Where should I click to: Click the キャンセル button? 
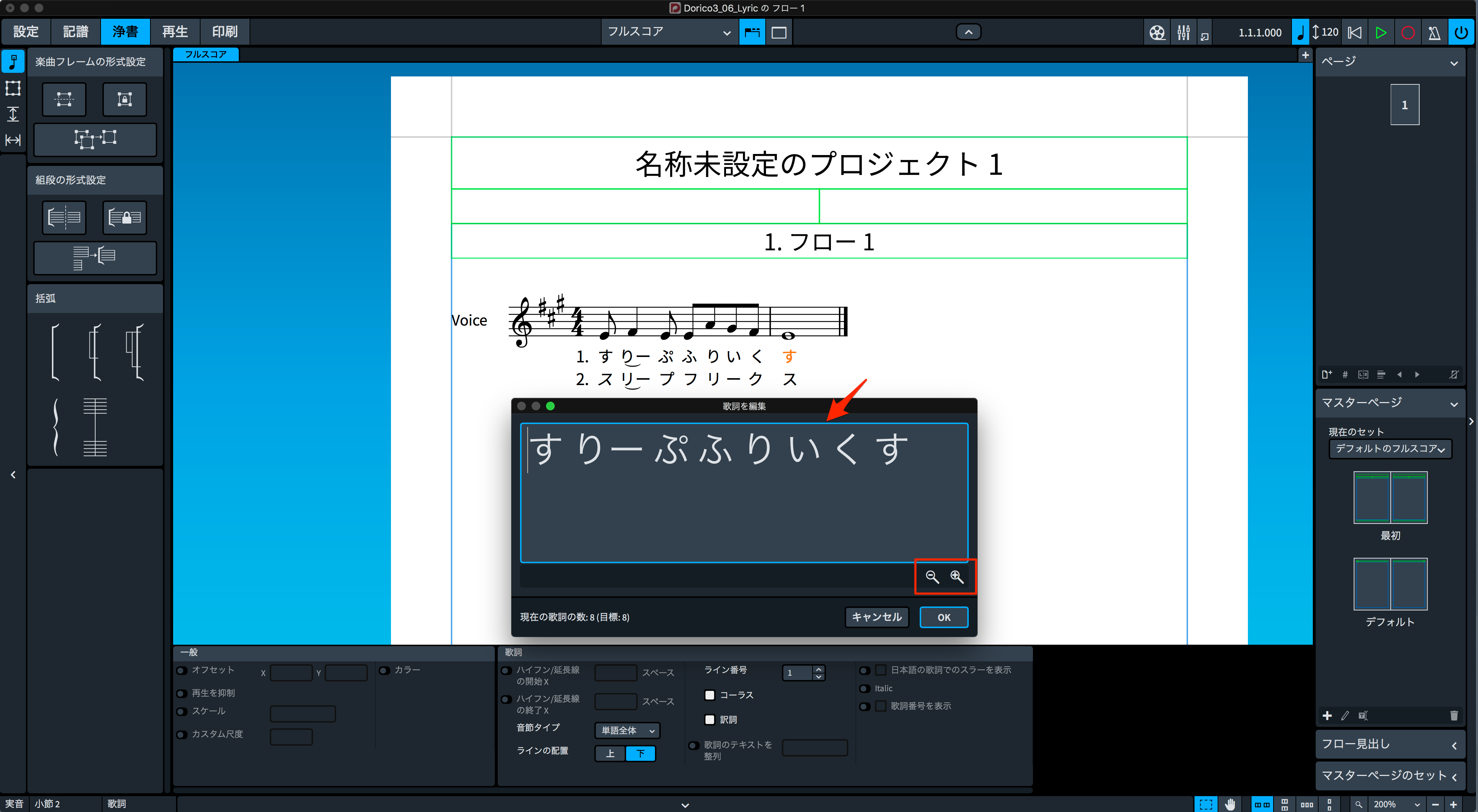(x=877, y=617)
